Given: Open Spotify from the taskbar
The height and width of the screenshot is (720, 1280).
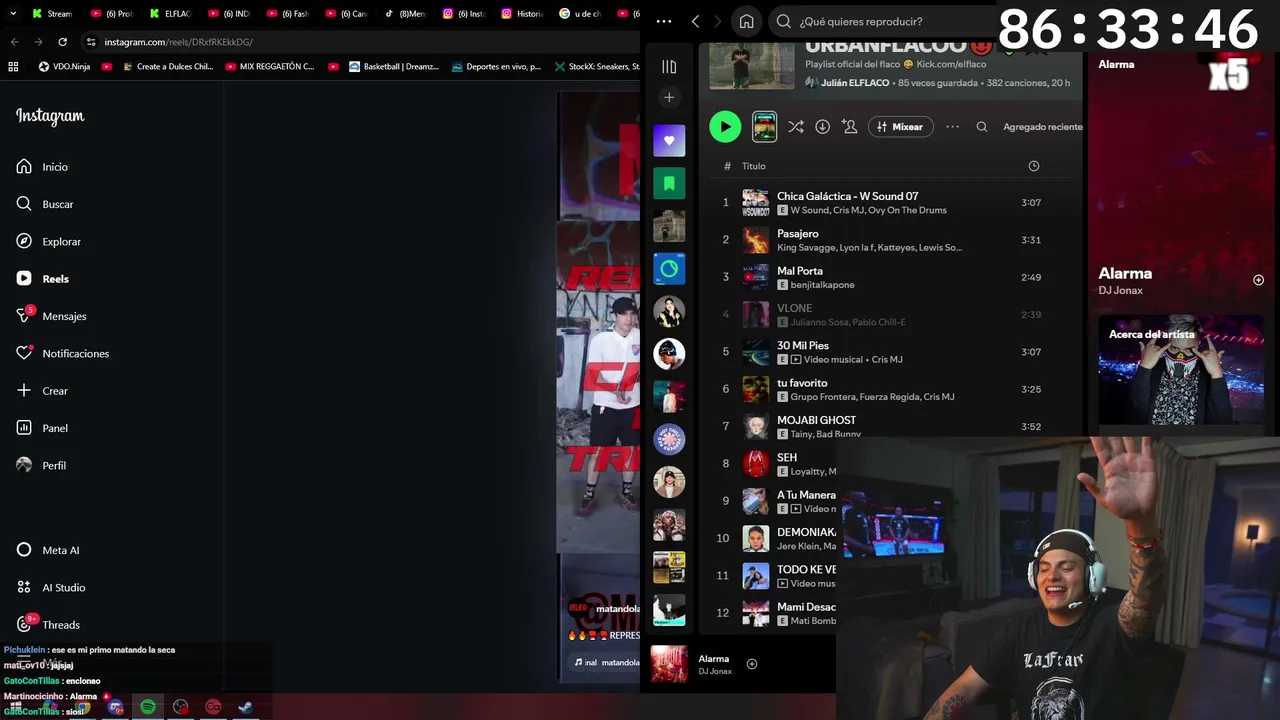Looking at the screenshot, I should pyautogui.click(x=148, y=707).
